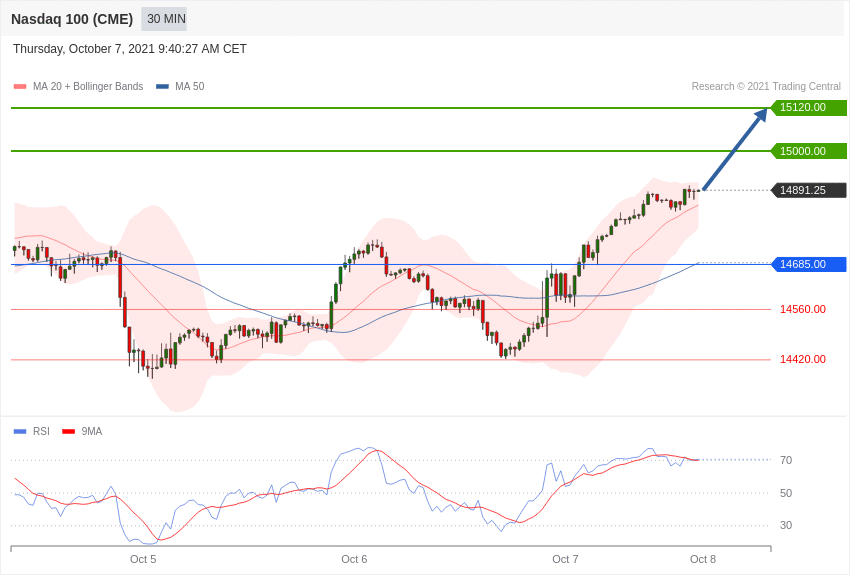Screen dimensions: 850x576
Task: Click the 14685.00 pivot price tag
Action: tap(808, 264)
